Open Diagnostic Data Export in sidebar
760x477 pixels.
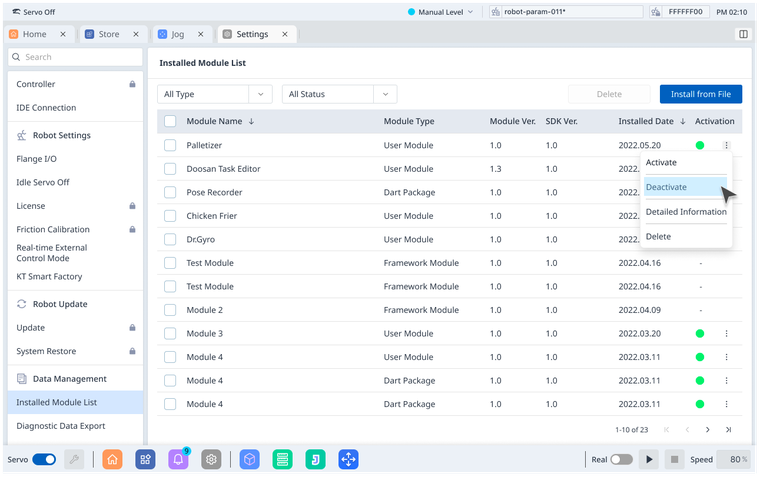pyautogui.click(x=61, y=425)
